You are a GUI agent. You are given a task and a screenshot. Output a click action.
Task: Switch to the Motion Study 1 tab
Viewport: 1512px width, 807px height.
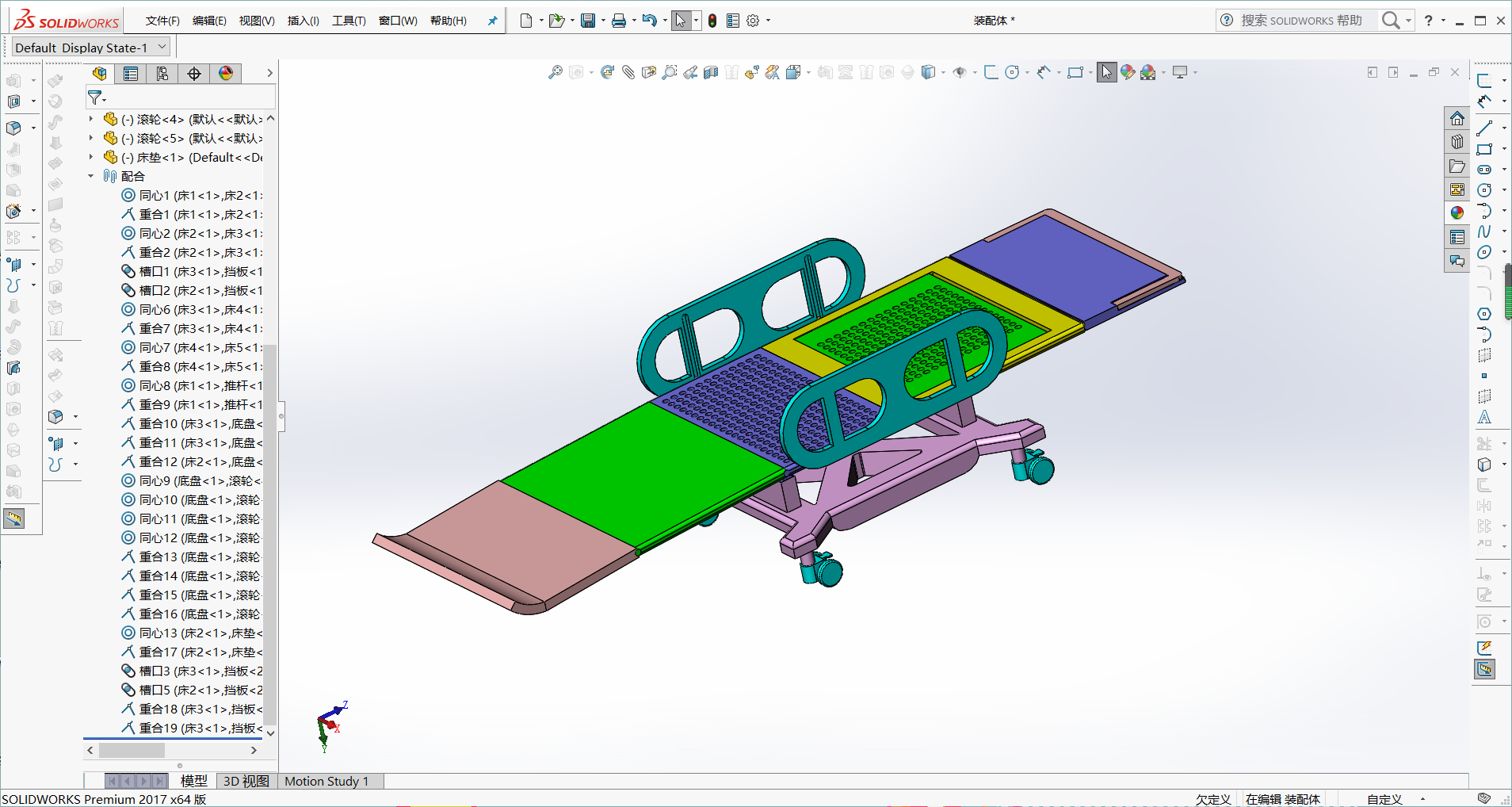[326, 781]
